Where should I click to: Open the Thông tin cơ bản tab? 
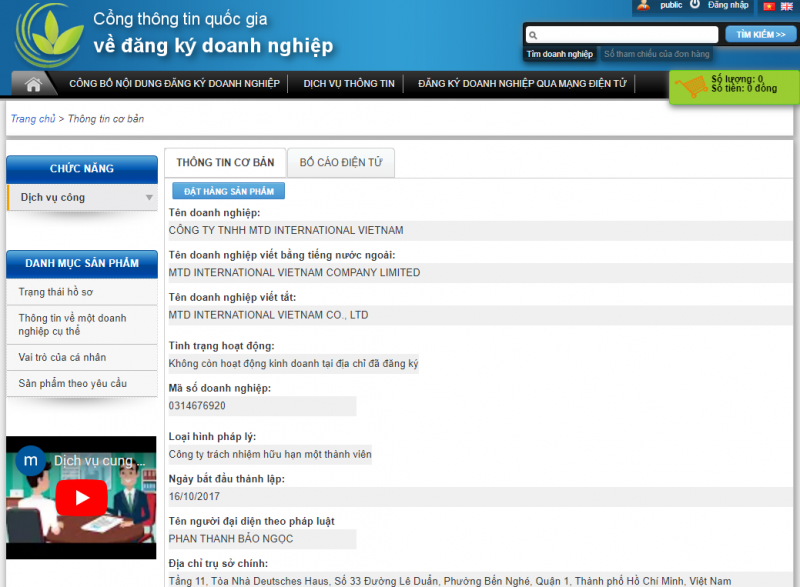click(x=225, y=162)
